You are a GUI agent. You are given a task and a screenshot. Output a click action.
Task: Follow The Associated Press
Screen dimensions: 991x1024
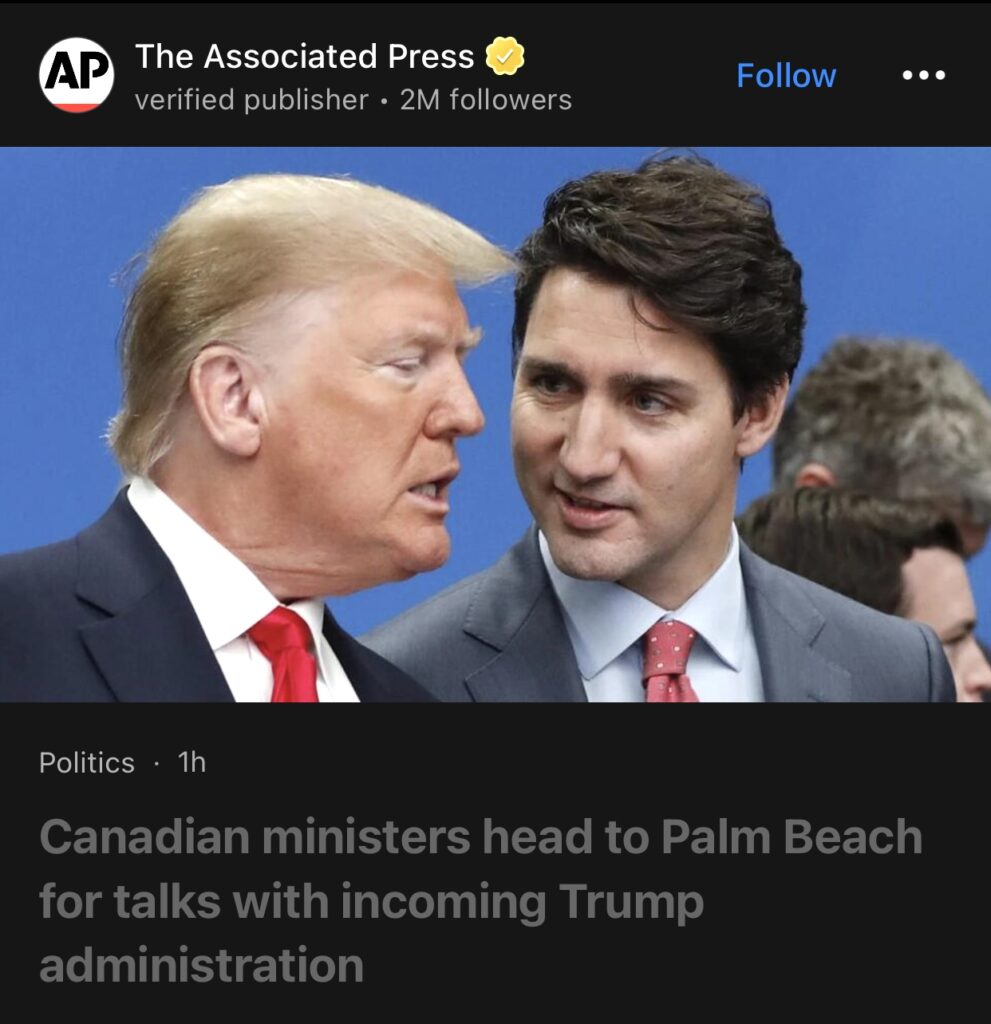click(x=786, y=75)
